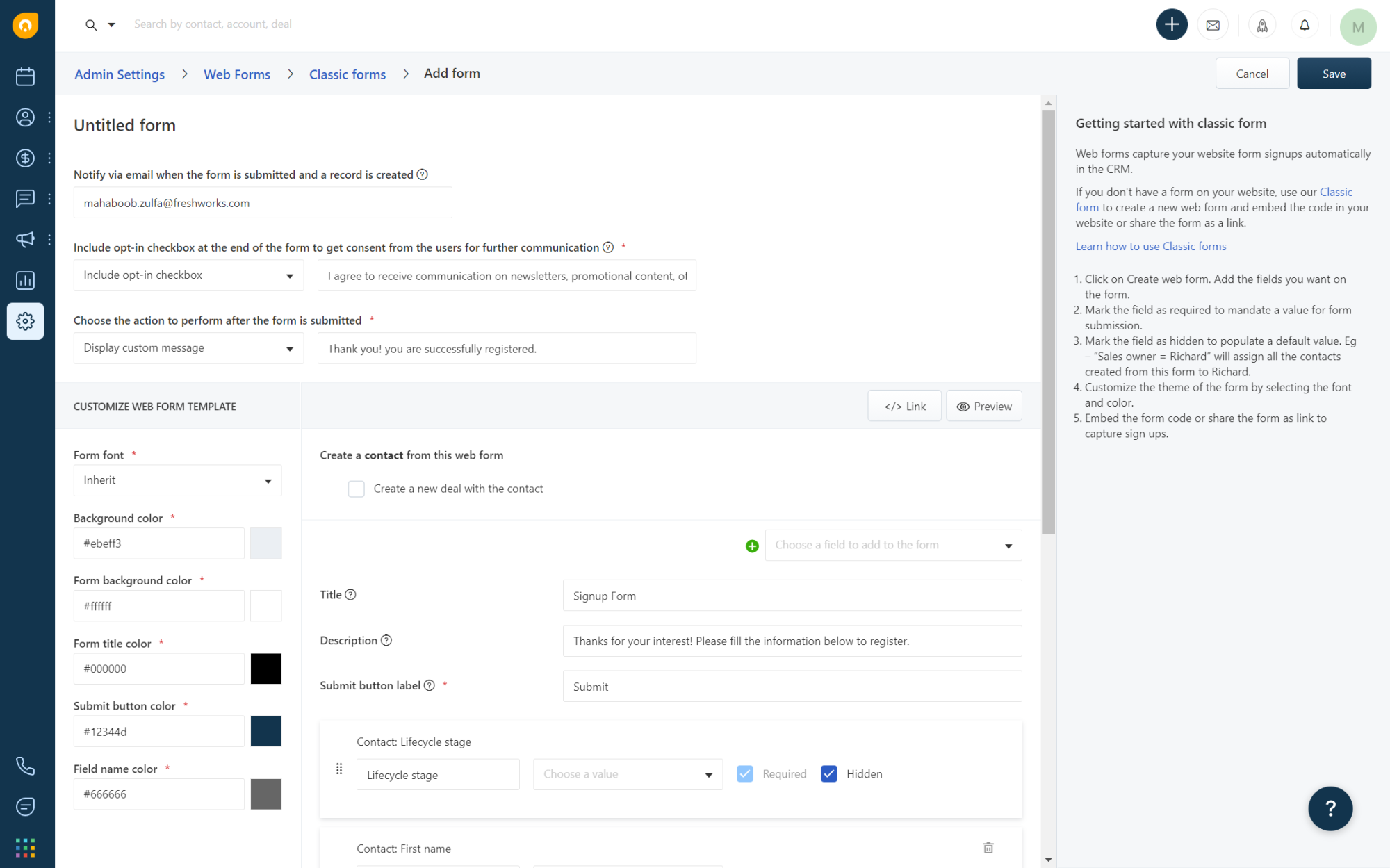Open the Include opt-in checkbox dropdown
The height and width of the screenshot is (868, 1390).
(188, 275)
